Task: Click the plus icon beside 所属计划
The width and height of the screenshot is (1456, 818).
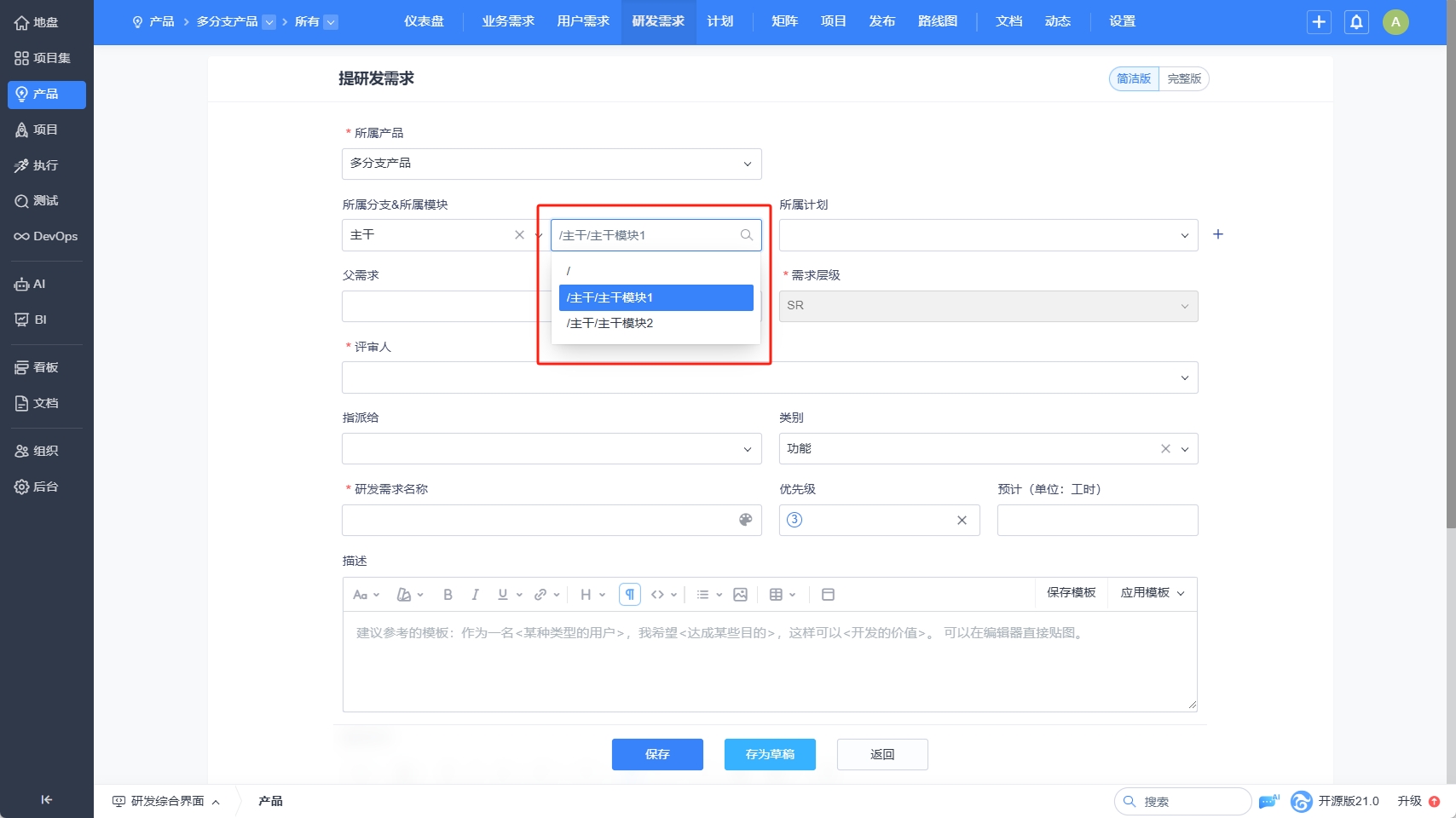Action: 1218,234
